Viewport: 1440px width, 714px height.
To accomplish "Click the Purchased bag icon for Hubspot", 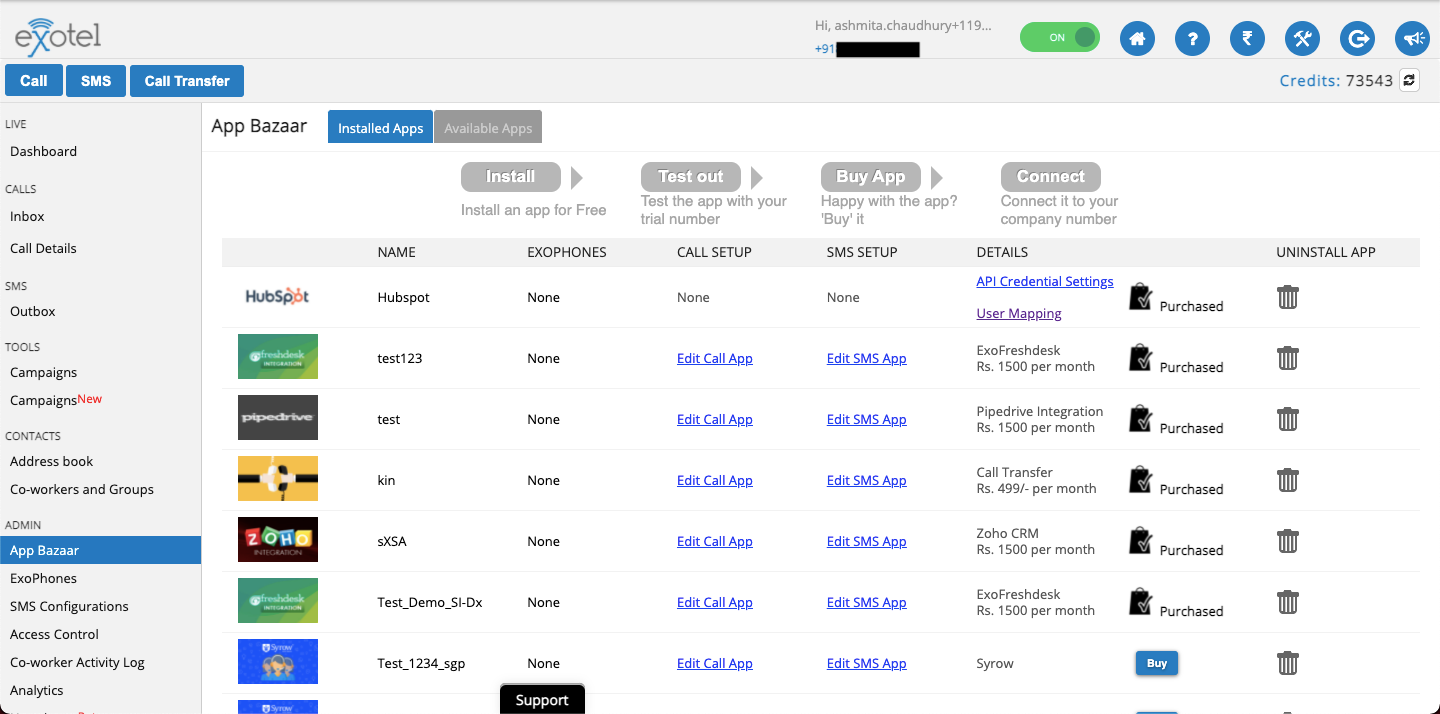I will tap(1140, 297).
